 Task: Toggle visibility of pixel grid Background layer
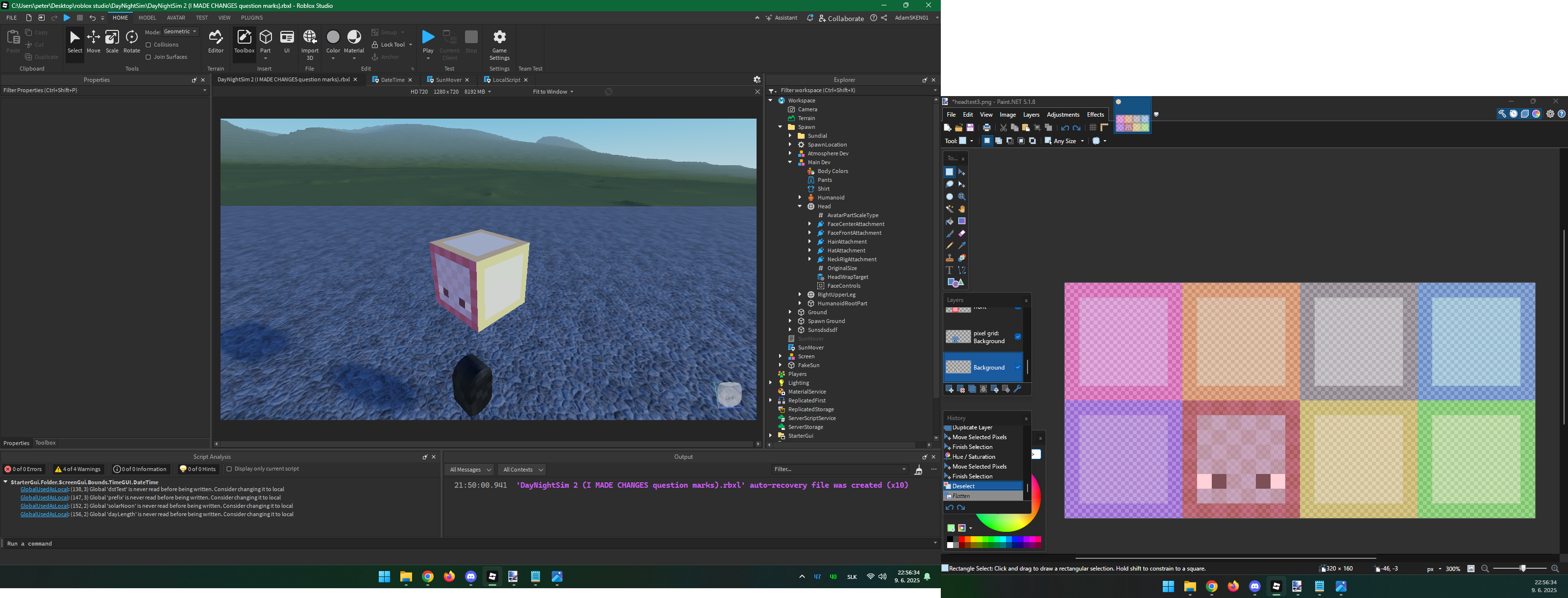pyautogui.click(x=1018, y=337)
